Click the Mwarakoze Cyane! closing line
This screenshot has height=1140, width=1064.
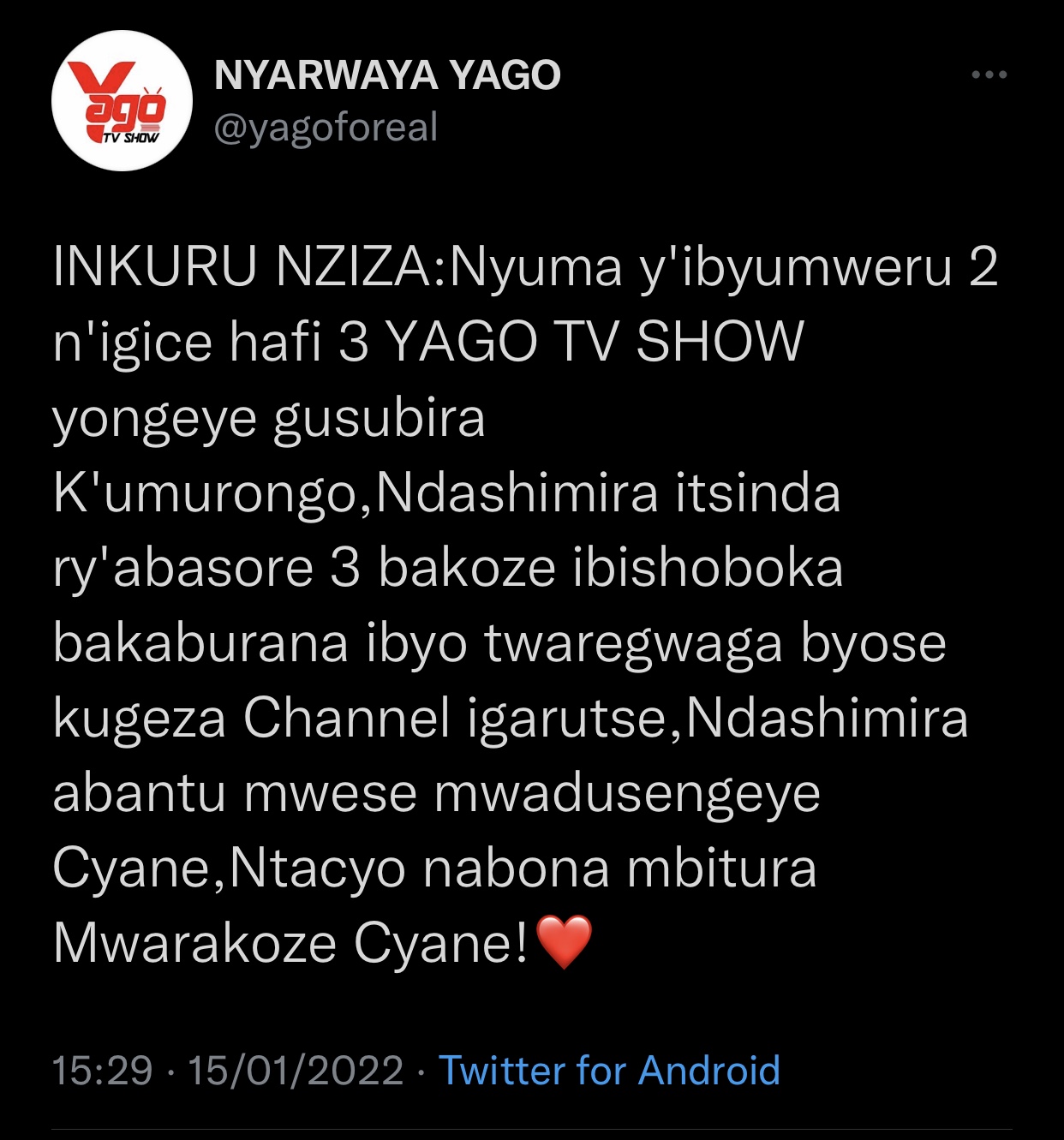291,943
